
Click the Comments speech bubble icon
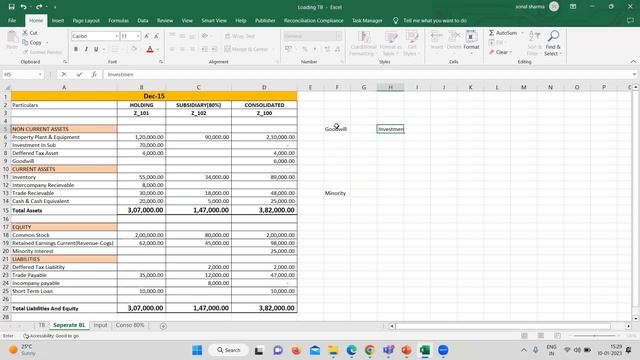(630, 20)
